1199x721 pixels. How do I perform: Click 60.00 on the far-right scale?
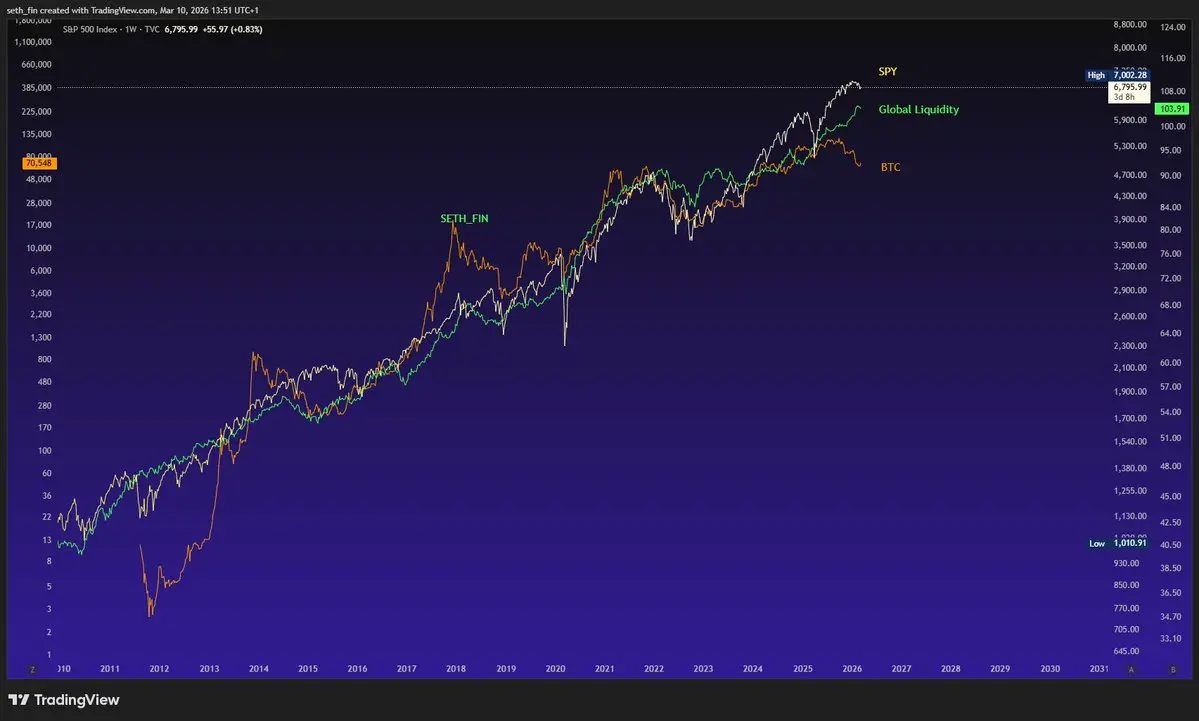1171,363
